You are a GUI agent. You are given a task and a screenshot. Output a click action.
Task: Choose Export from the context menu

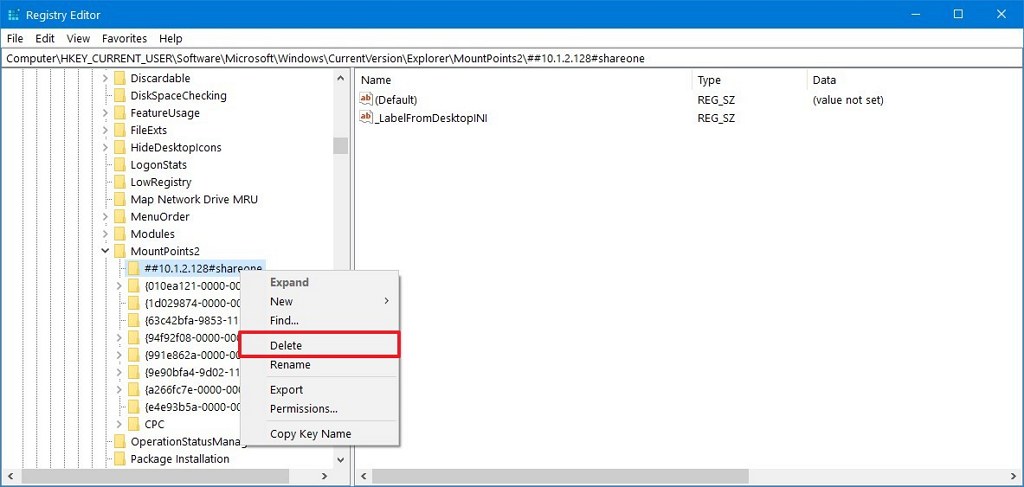pos(319,390)
